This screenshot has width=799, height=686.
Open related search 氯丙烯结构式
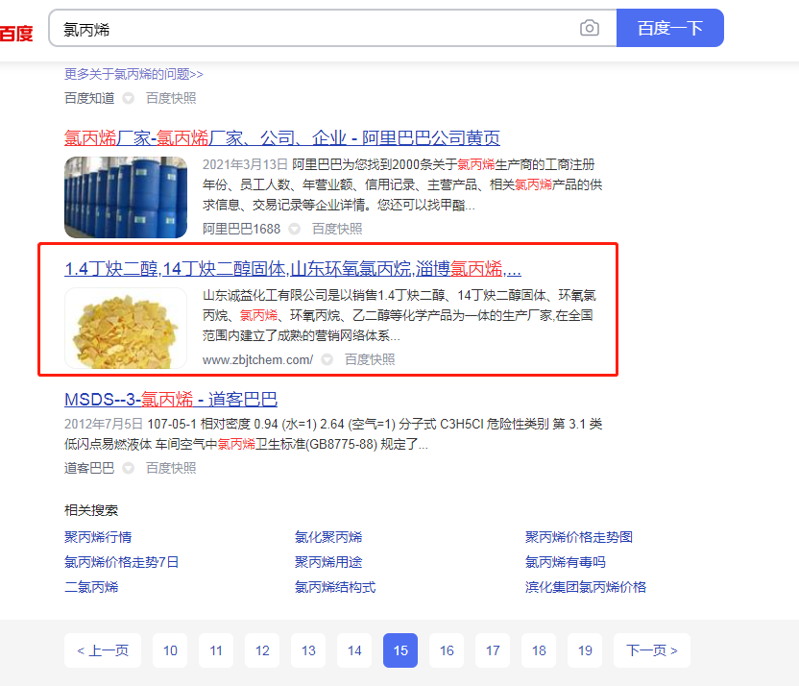[335, 587]
